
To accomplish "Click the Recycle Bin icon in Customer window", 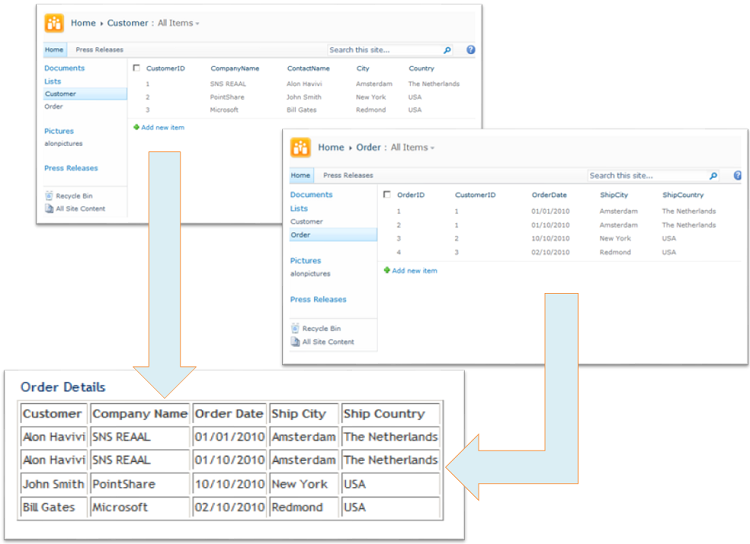I will [49, 196].
